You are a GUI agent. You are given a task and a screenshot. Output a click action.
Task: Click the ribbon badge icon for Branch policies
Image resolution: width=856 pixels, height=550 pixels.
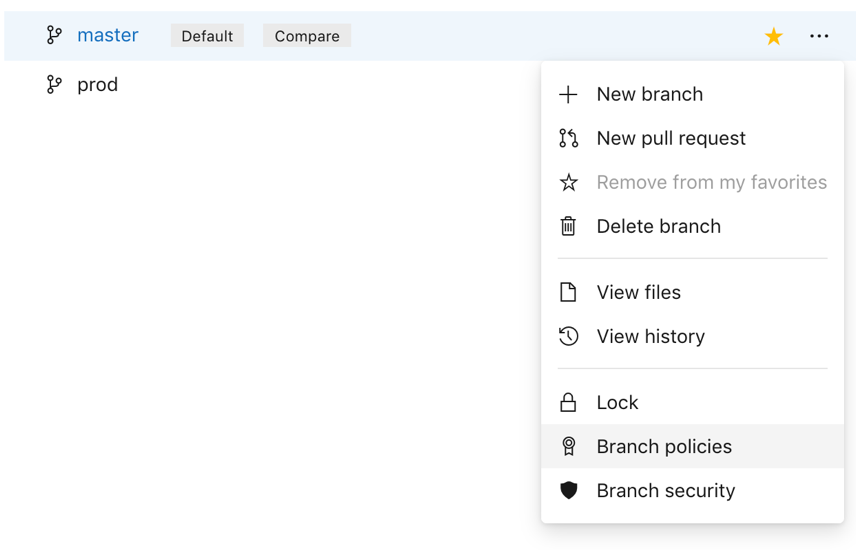click(568, 446)
